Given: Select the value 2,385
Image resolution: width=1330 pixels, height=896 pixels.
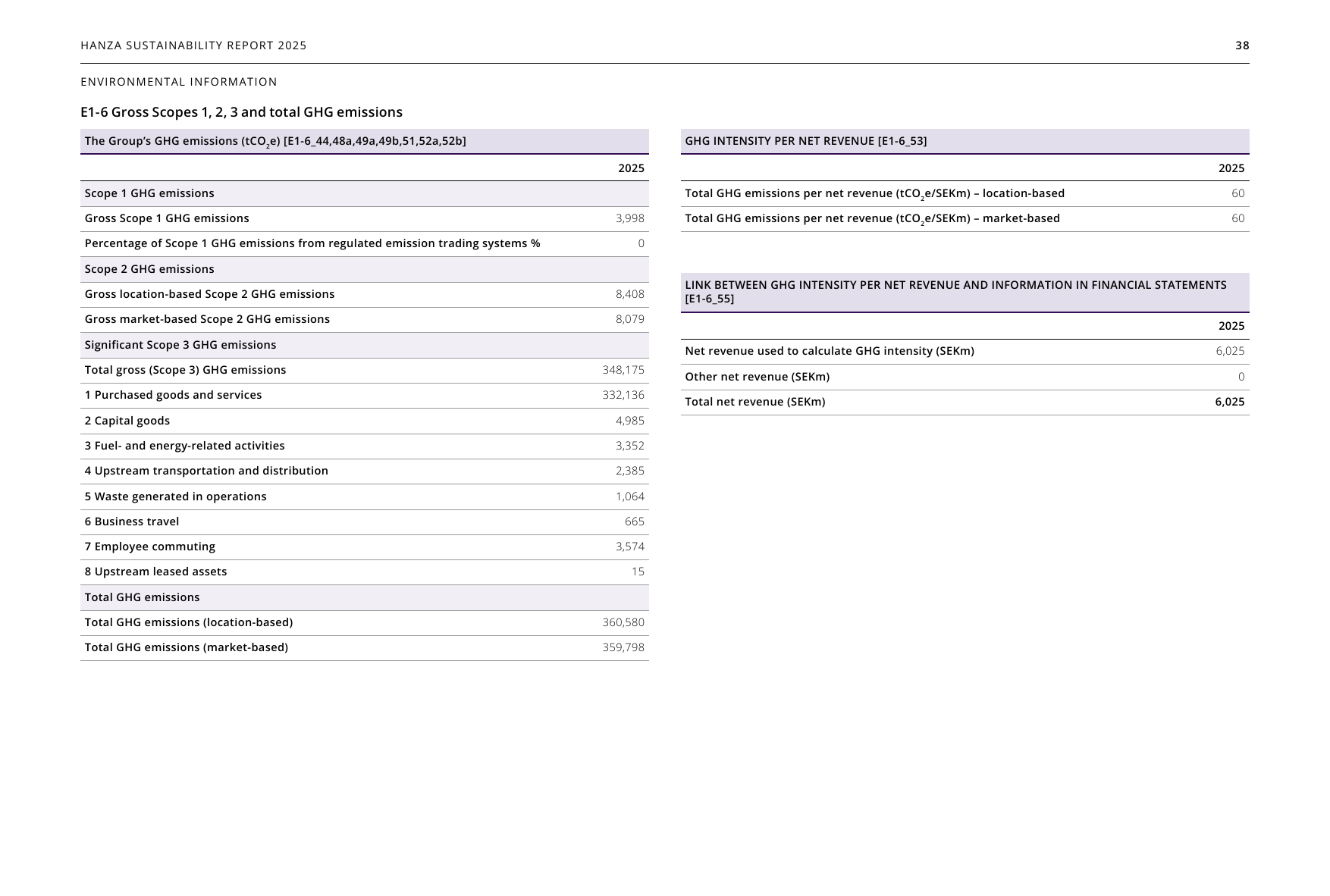Looking at the screenshot, I should coord(629,471).
